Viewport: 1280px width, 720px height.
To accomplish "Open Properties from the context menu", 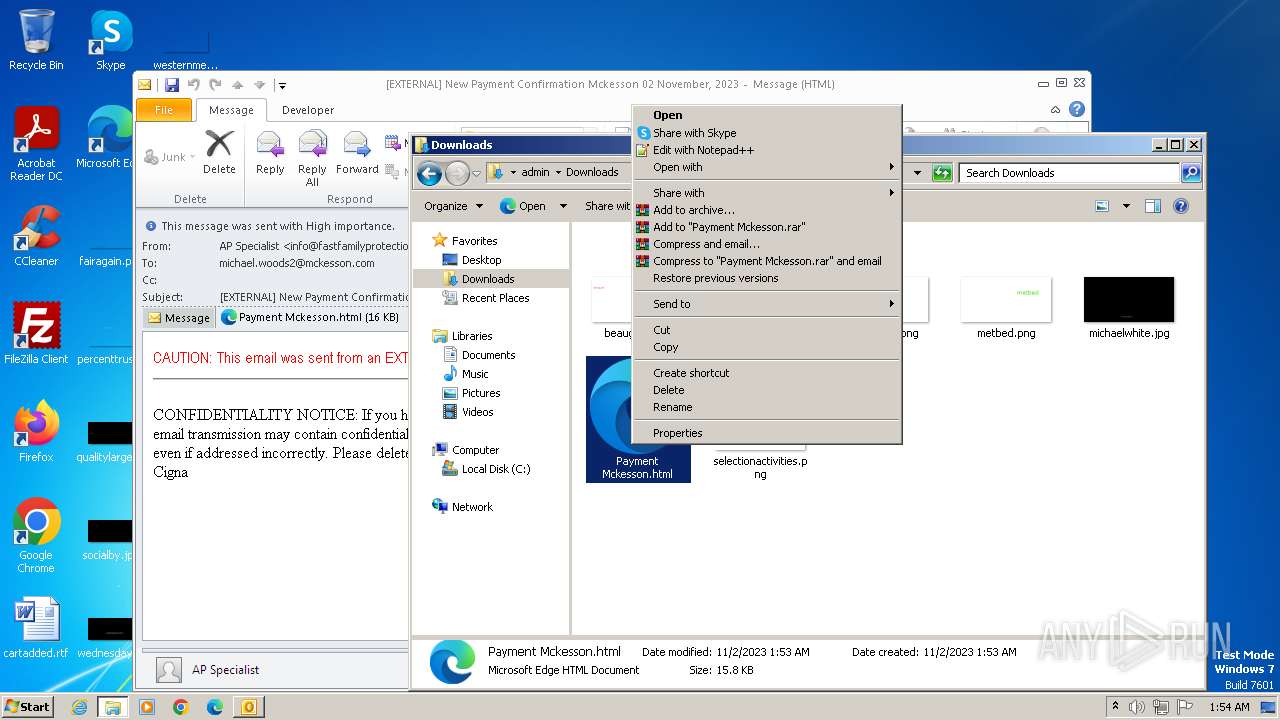I will pos(767,433).
